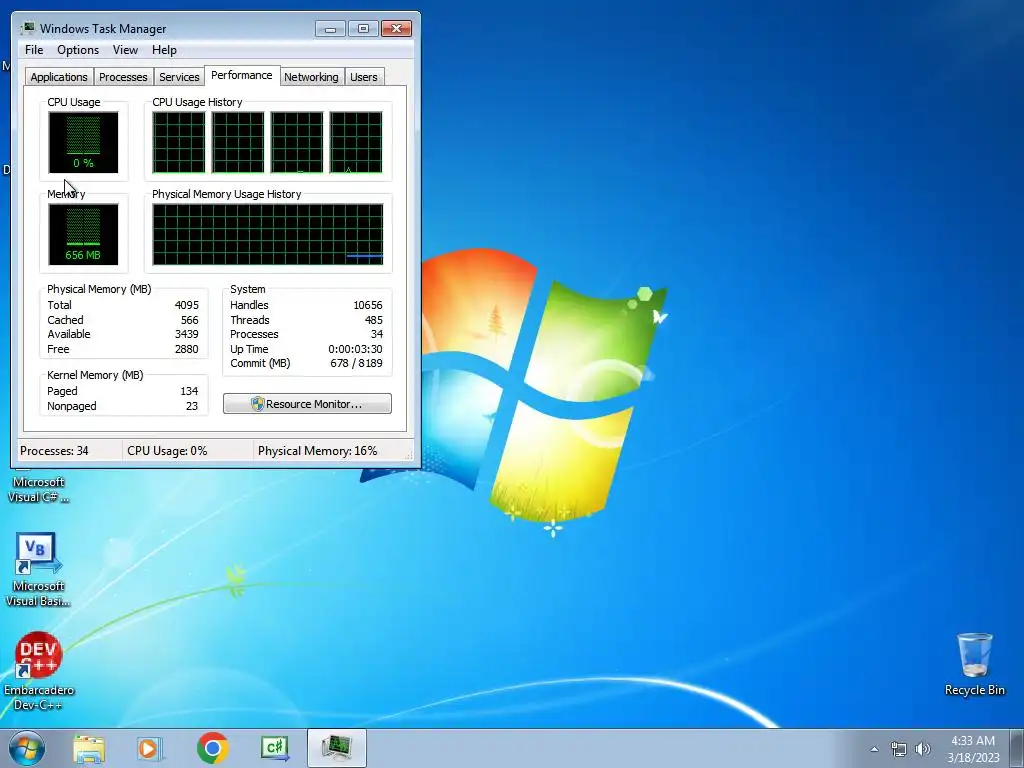Switch to the Networking tab

pyautogui.click(x=311, y=77)
